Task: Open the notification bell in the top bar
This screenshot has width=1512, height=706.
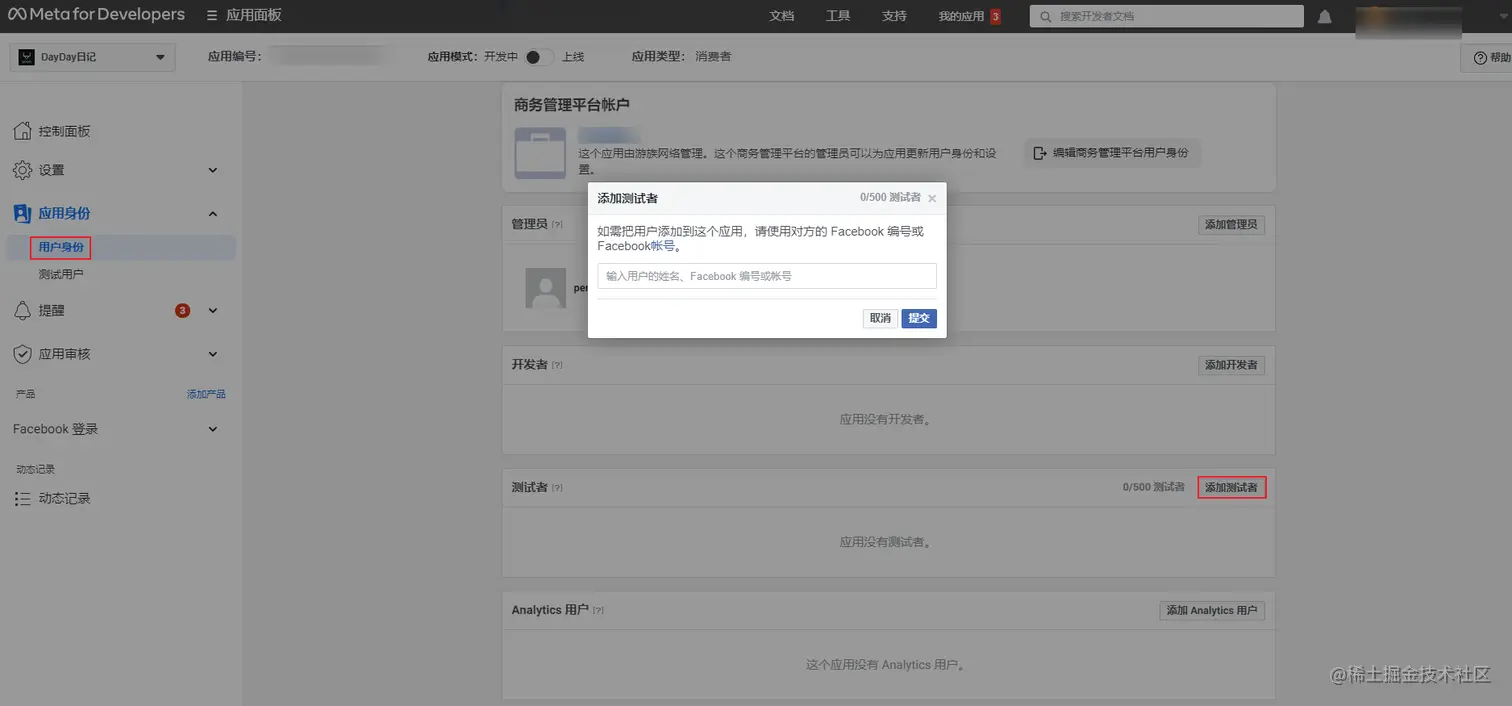Action: (x=1325, y=15)
